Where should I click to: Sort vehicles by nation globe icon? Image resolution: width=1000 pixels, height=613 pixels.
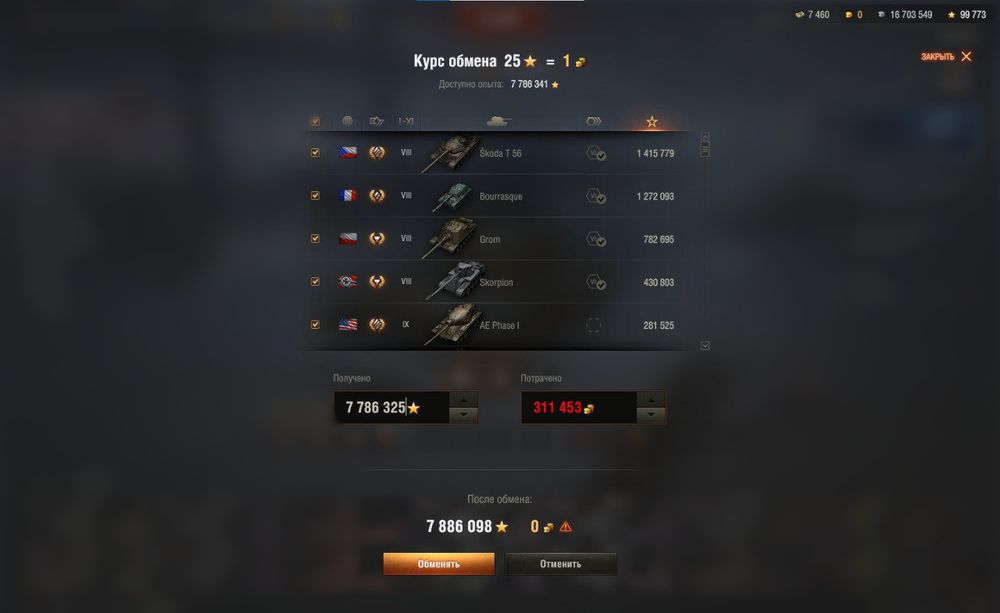[x=347, y=121]
